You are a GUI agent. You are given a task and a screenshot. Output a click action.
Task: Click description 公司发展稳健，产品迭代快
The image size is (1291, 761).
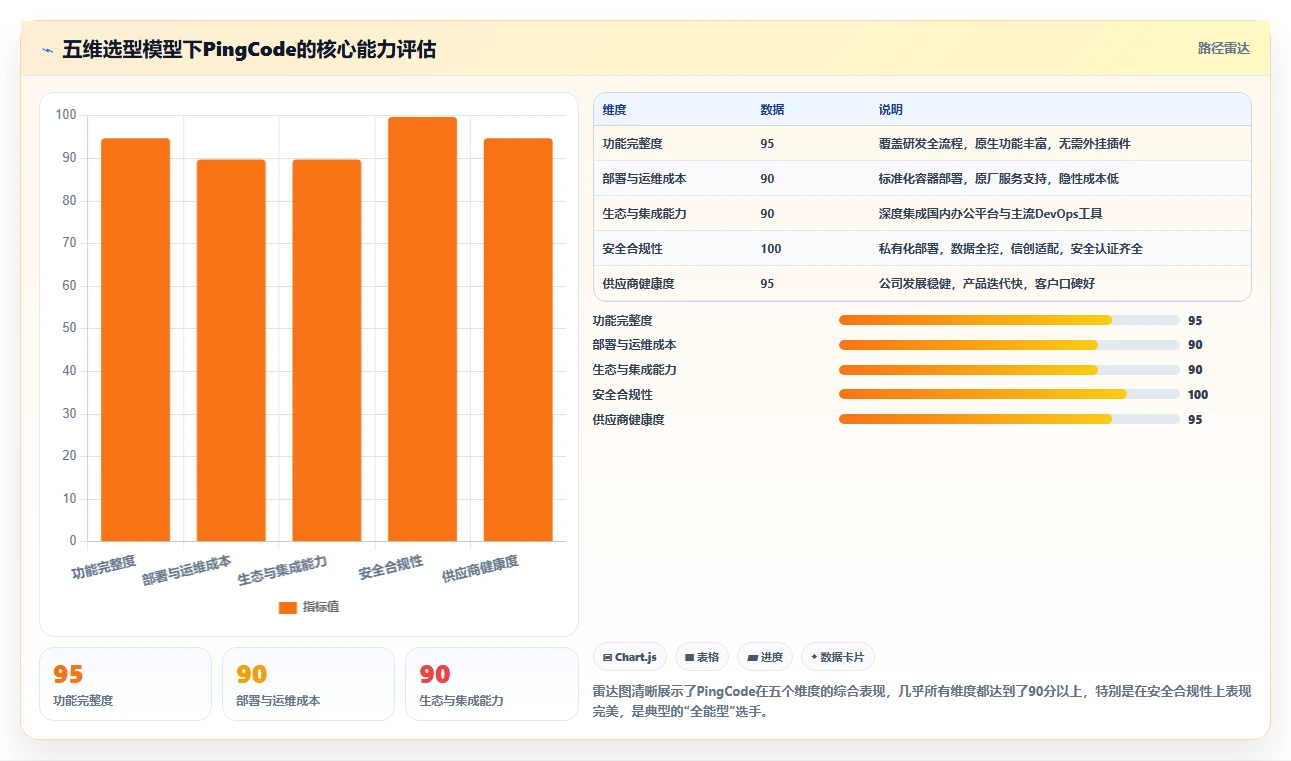point(986,284)
